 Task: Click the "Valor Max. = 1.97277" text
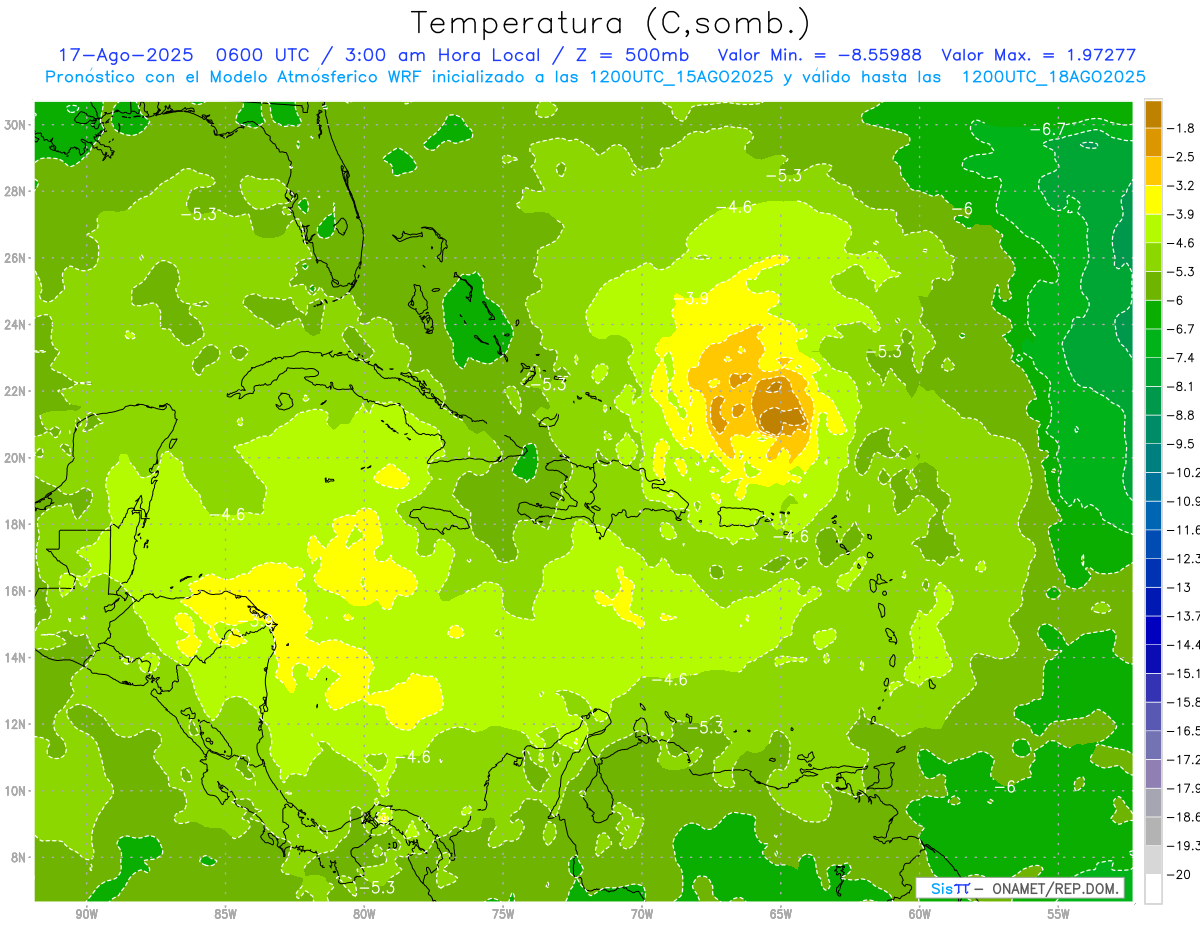1039,56
